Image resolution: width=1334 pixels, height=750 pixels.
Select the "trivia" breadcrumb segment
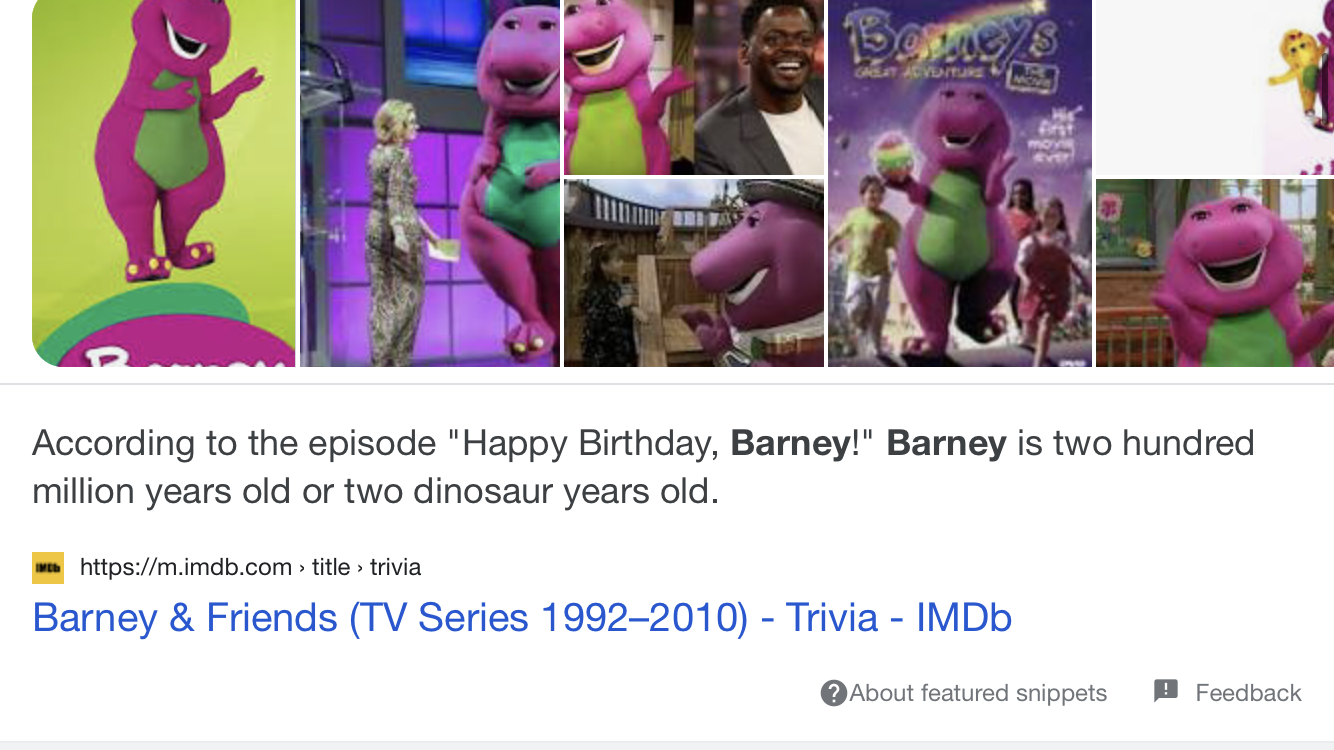[396, 567]
